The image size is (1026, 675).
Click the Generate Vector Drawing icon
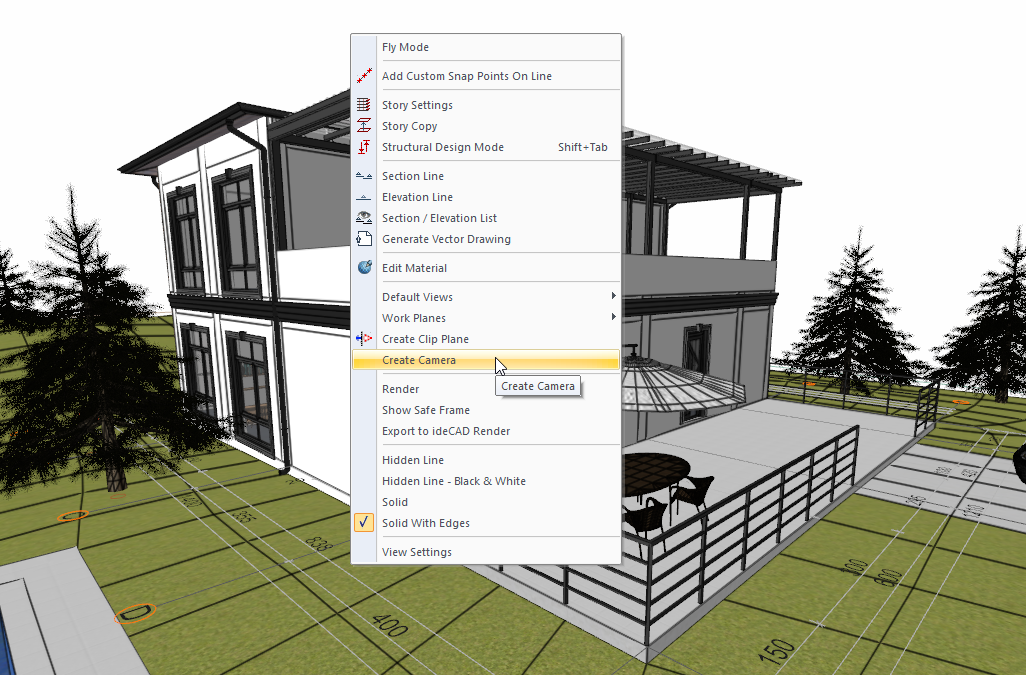[364, 239]
